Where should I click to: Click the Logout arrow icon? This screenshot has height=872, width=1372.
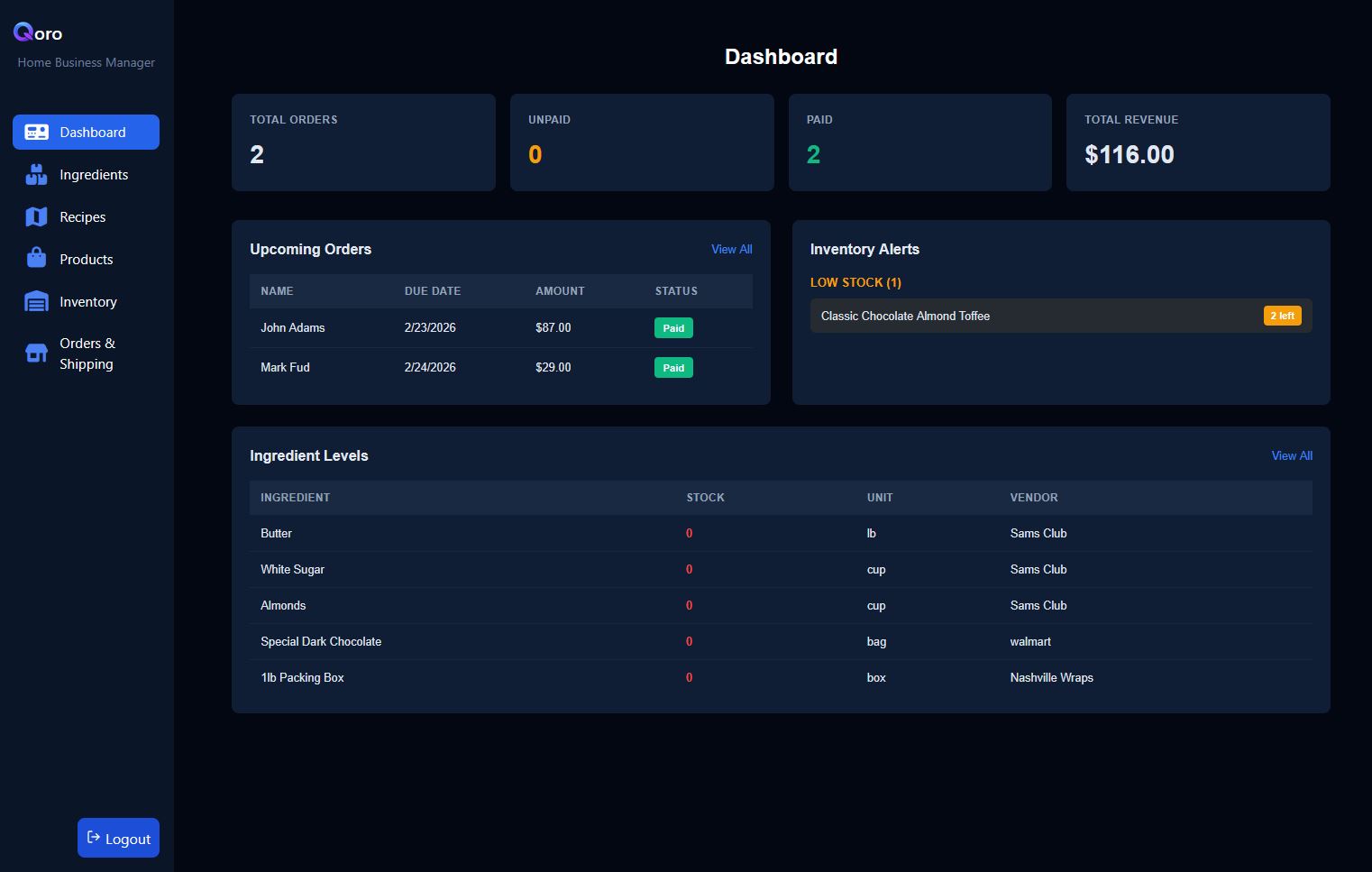click(93, 838)
